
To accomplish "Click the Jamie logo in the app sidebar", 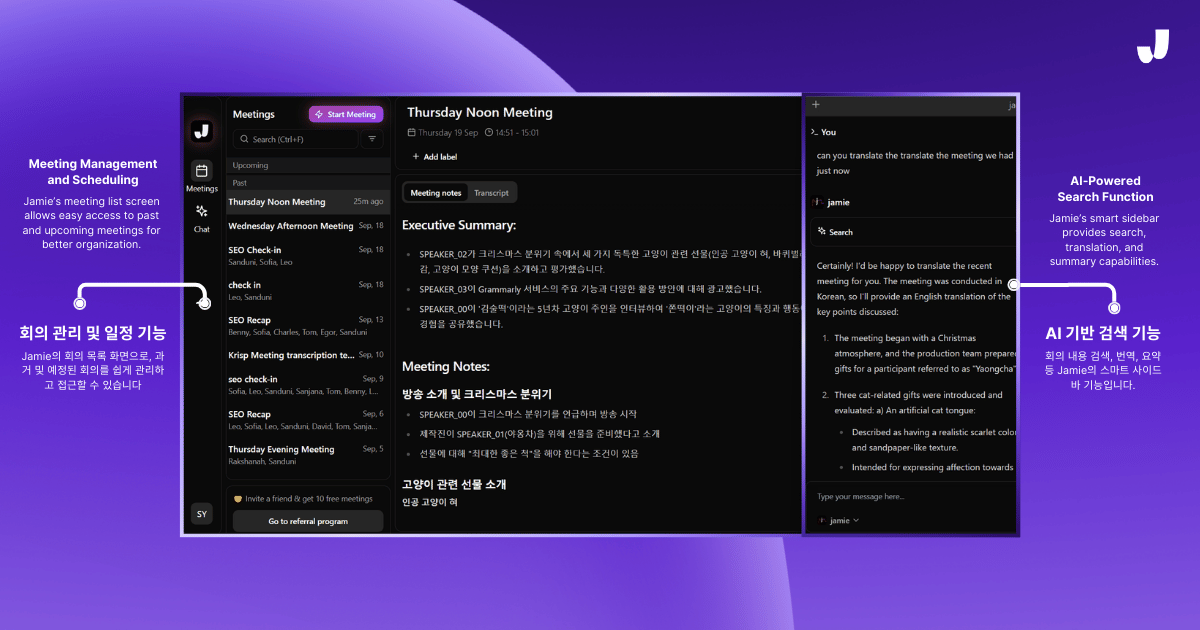I will point(202,131).
